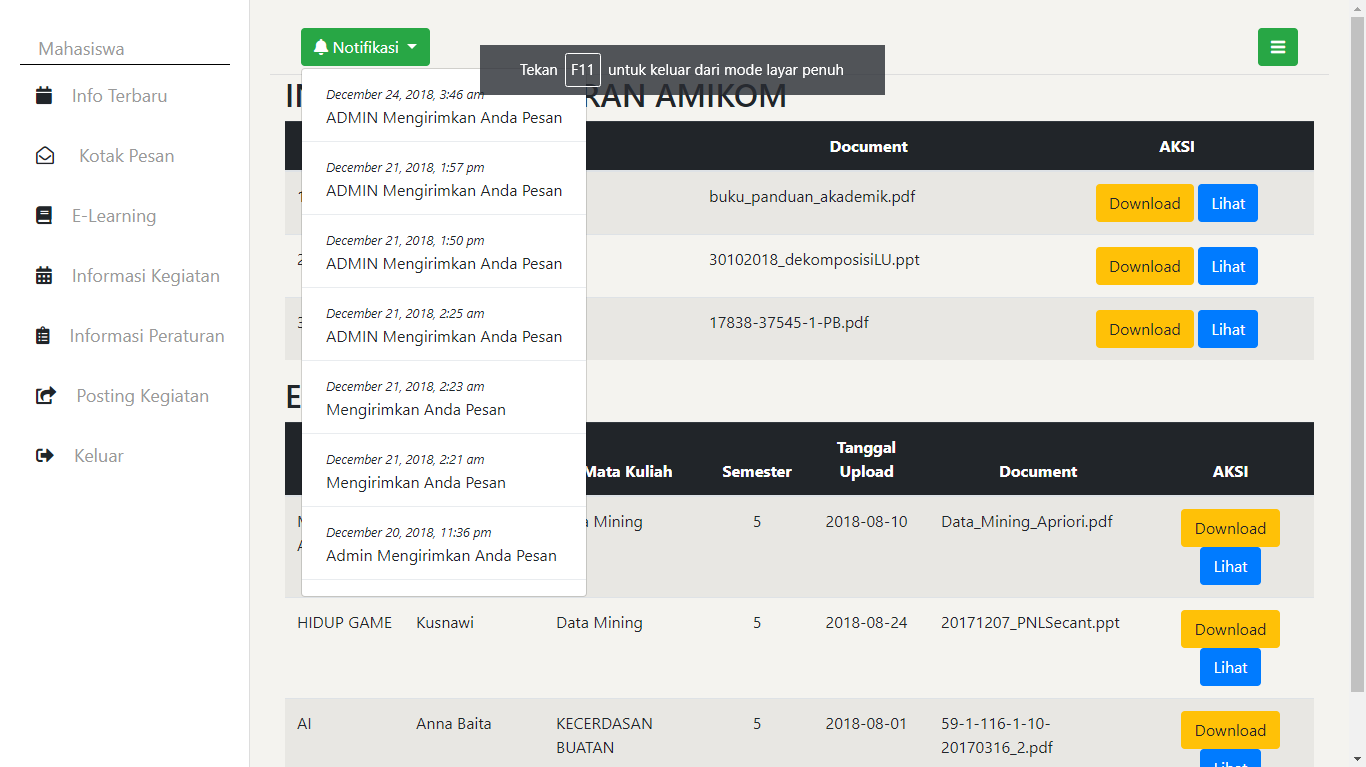Click the share icon beside Posting Kegiatan
Screen dimensions: 1366x767
44,395
